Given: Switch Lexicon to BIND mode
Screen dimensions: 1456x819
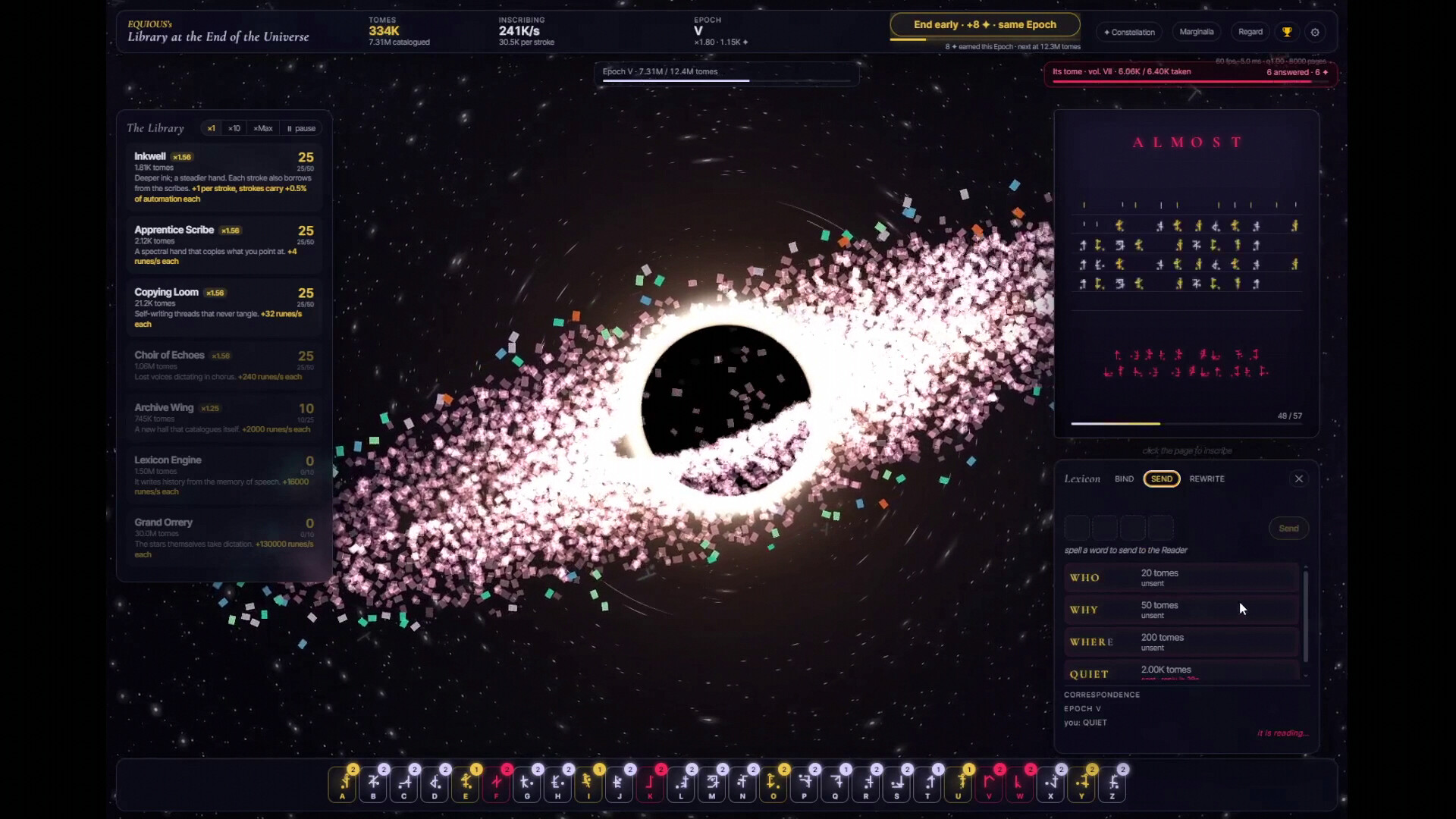Looking at the screenshot, I should click(1124, 479).
